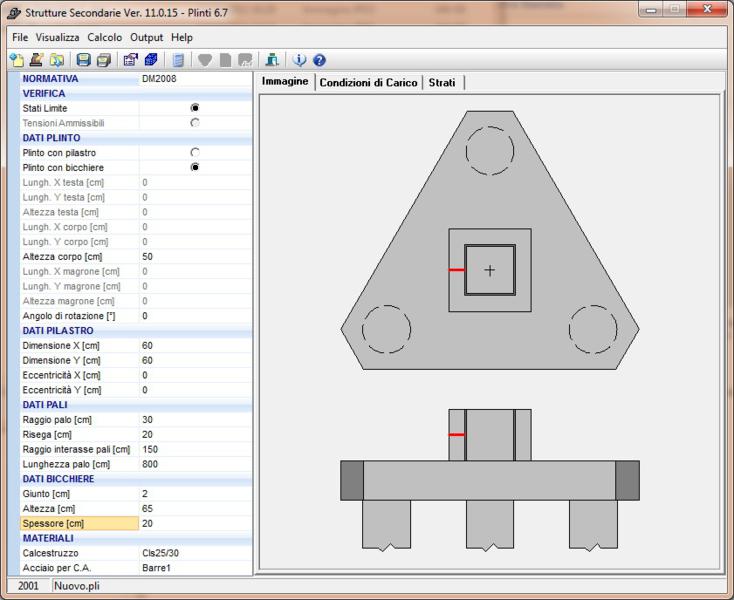Click the Eccentricità Y value field
Screen dimensions: 734x600
[x=195, y=390]
